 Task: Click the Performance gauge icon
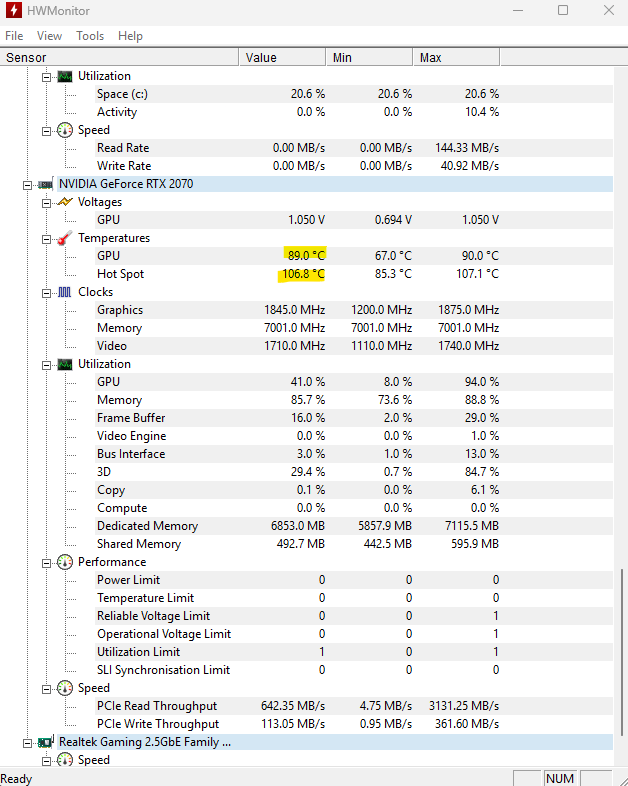point(65,562)
